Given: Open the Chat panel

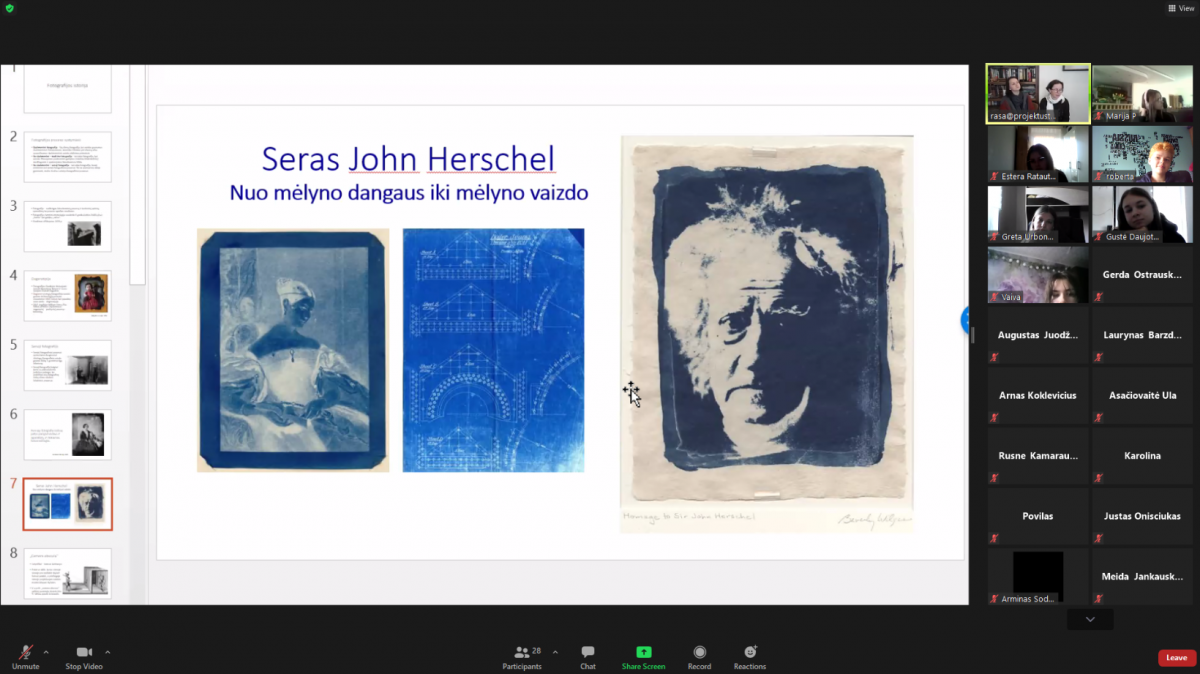Looking at the screenshot, I should 588,657.
